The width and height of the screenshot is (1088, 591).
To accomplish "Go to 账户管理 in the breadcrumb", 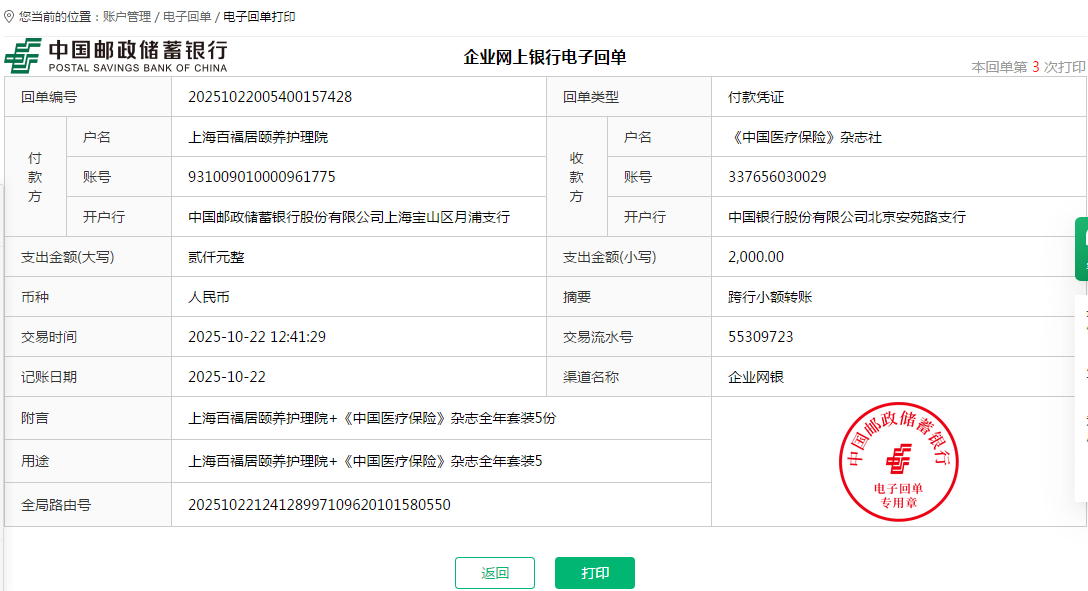I will coord(127,17).
